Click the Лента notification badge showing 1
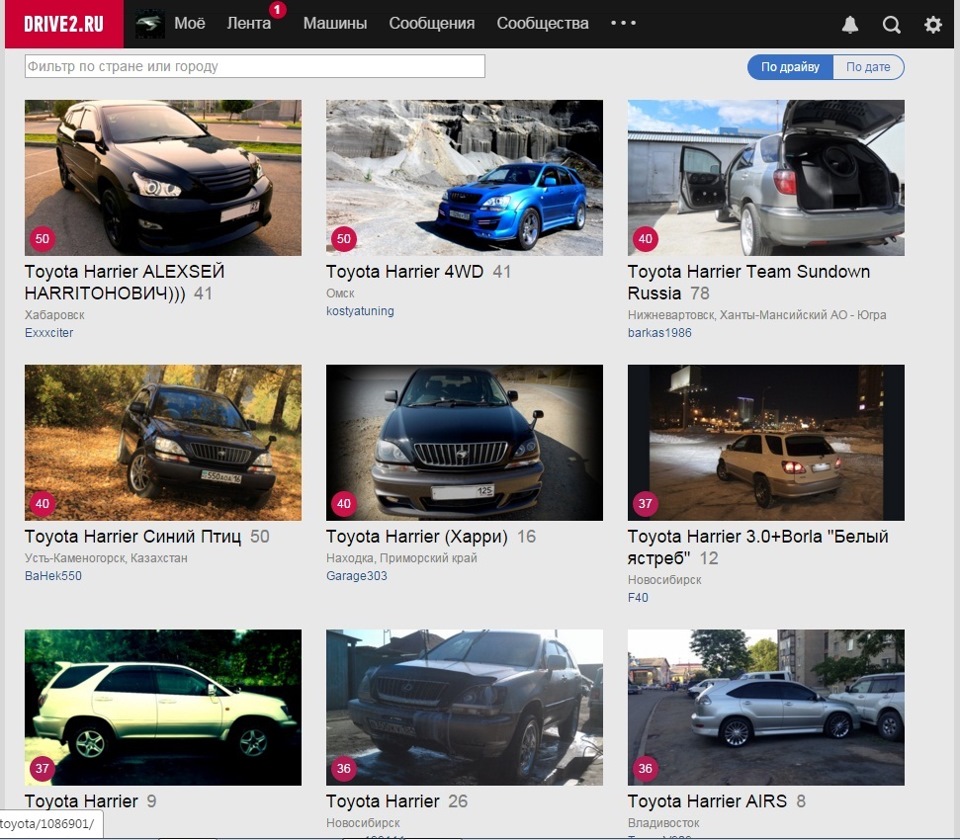 [277, 10]
